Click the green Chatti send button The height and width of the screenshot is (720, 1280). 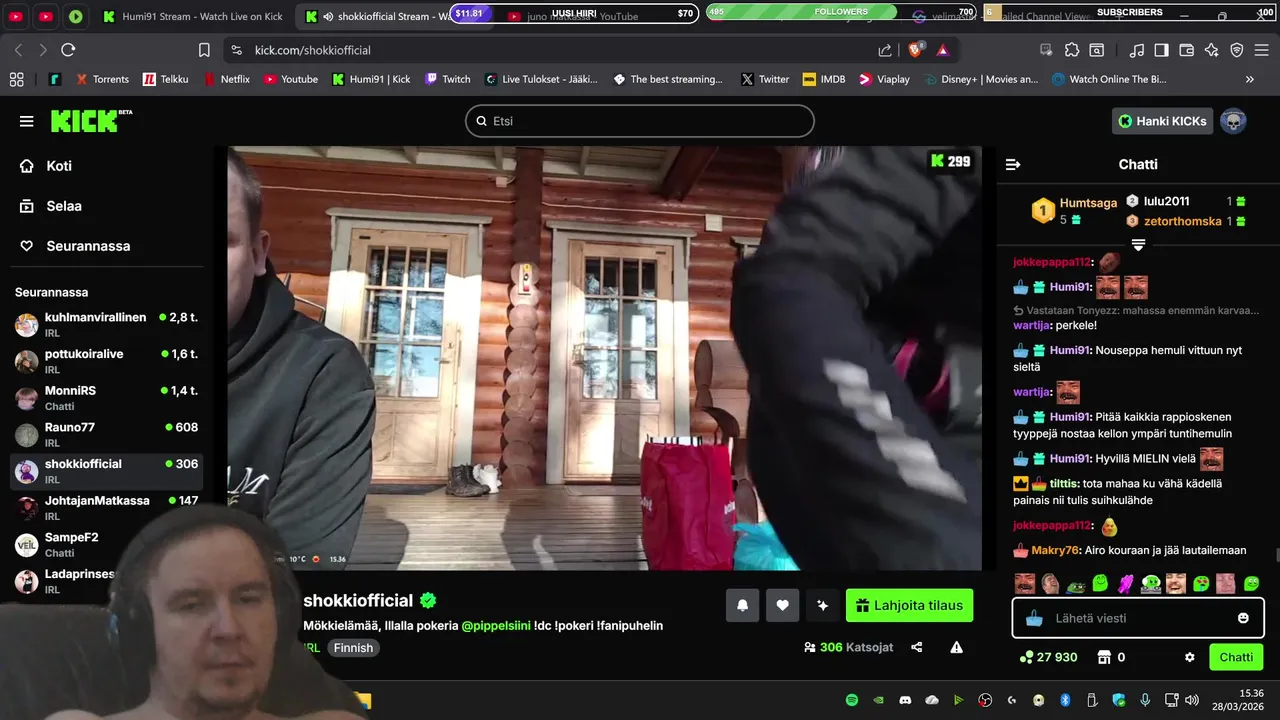(1236, 657)
